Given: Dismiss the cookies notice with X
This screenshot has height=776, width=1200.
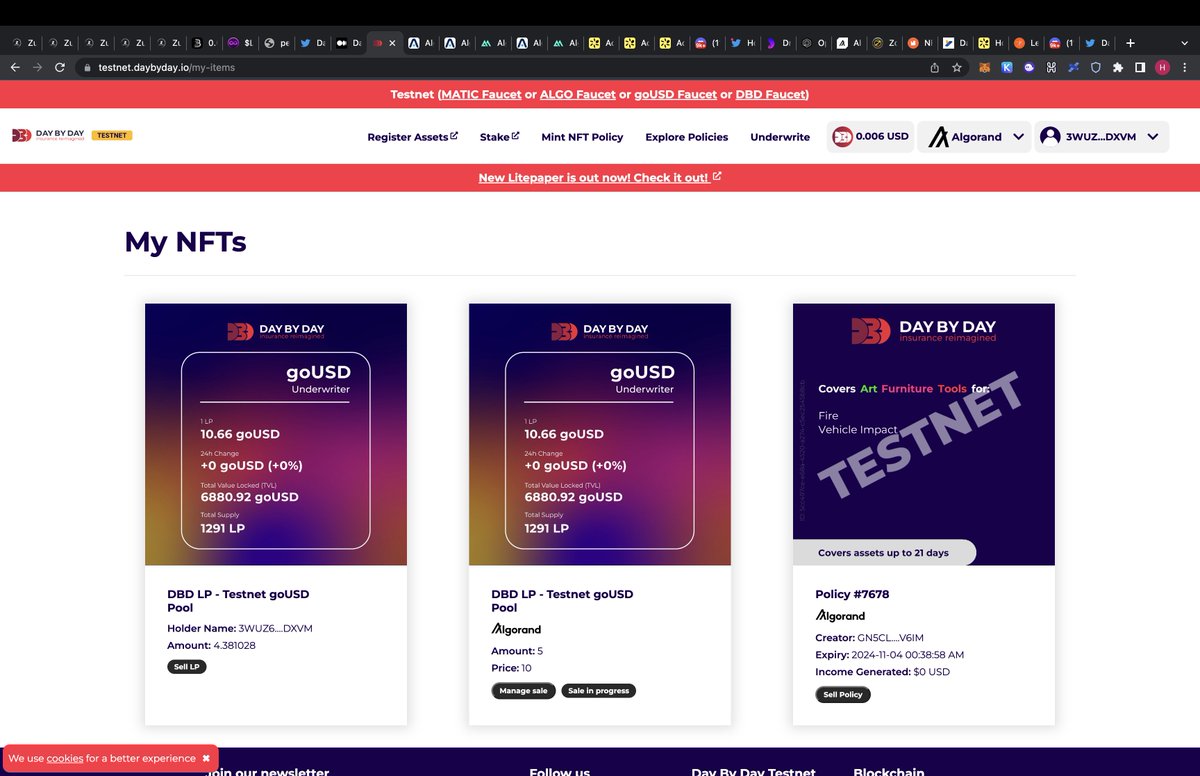Looking at the screenshot, I should click(x=206, y=759).
